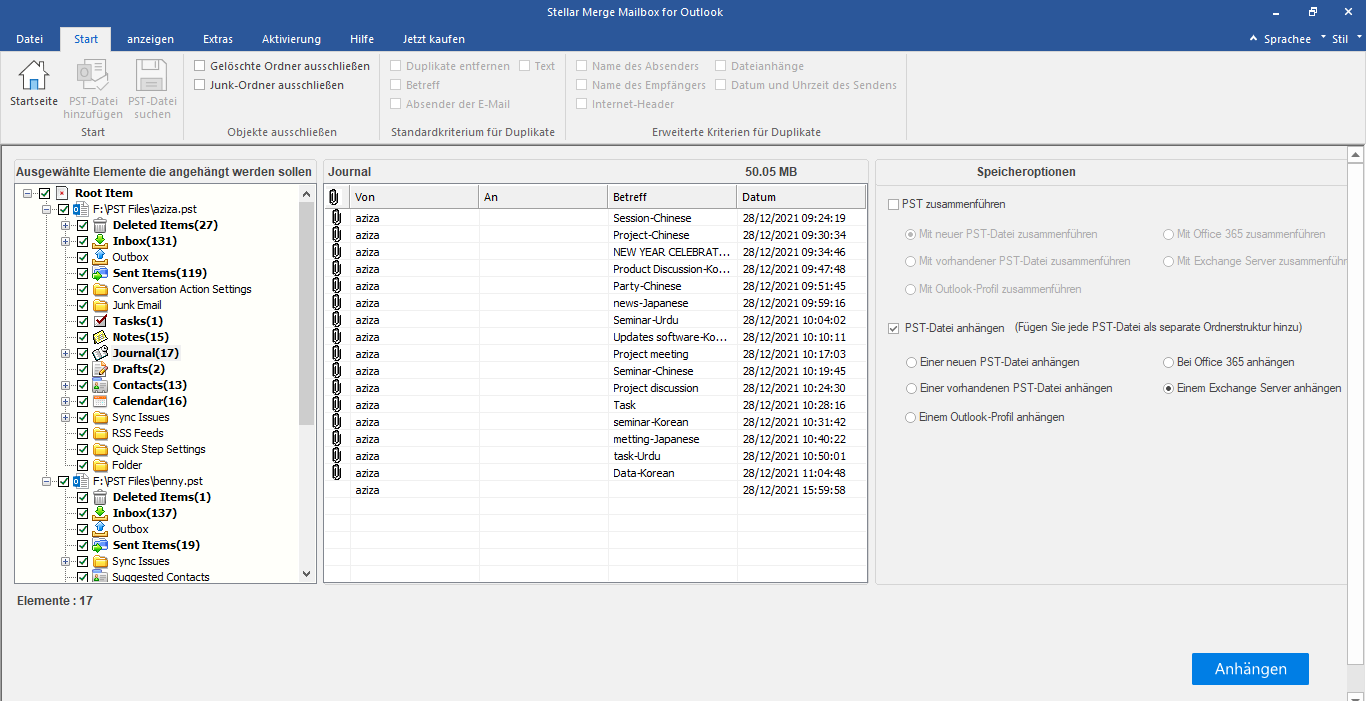Image resolution: width=1366 pixels, height=701 pixels.
Task: Expand the Deleted Items(27) node
Action: click(66, 225)
